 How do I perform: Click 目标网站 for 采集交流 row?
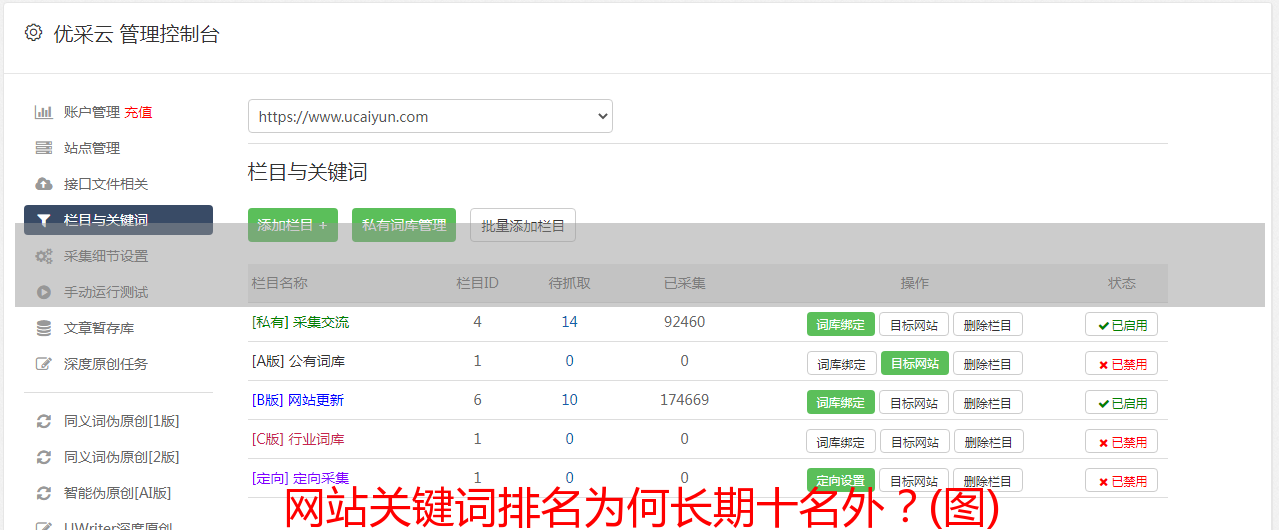click(x=914, y=324)
